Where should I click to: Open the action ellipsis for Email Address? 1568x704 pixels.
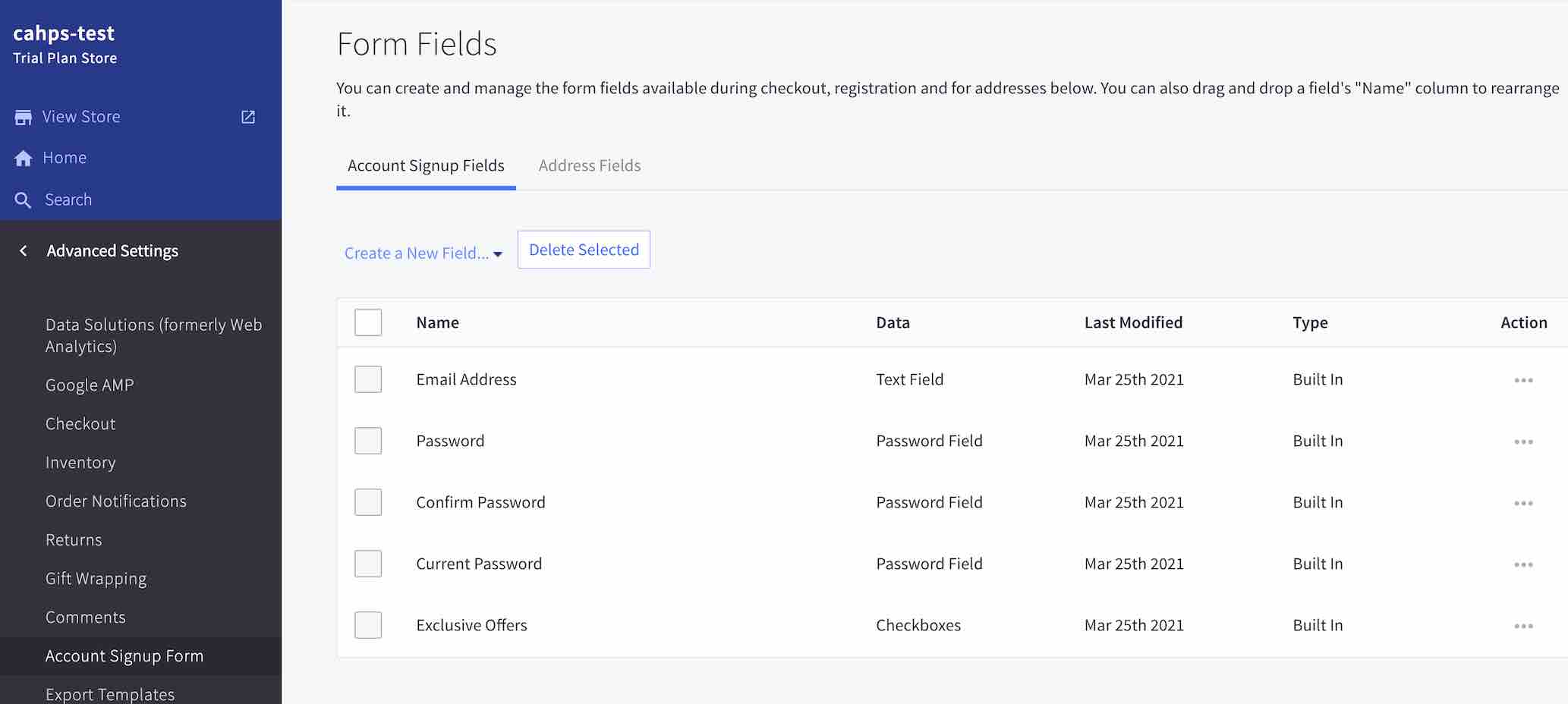(x=1523, y=379)
